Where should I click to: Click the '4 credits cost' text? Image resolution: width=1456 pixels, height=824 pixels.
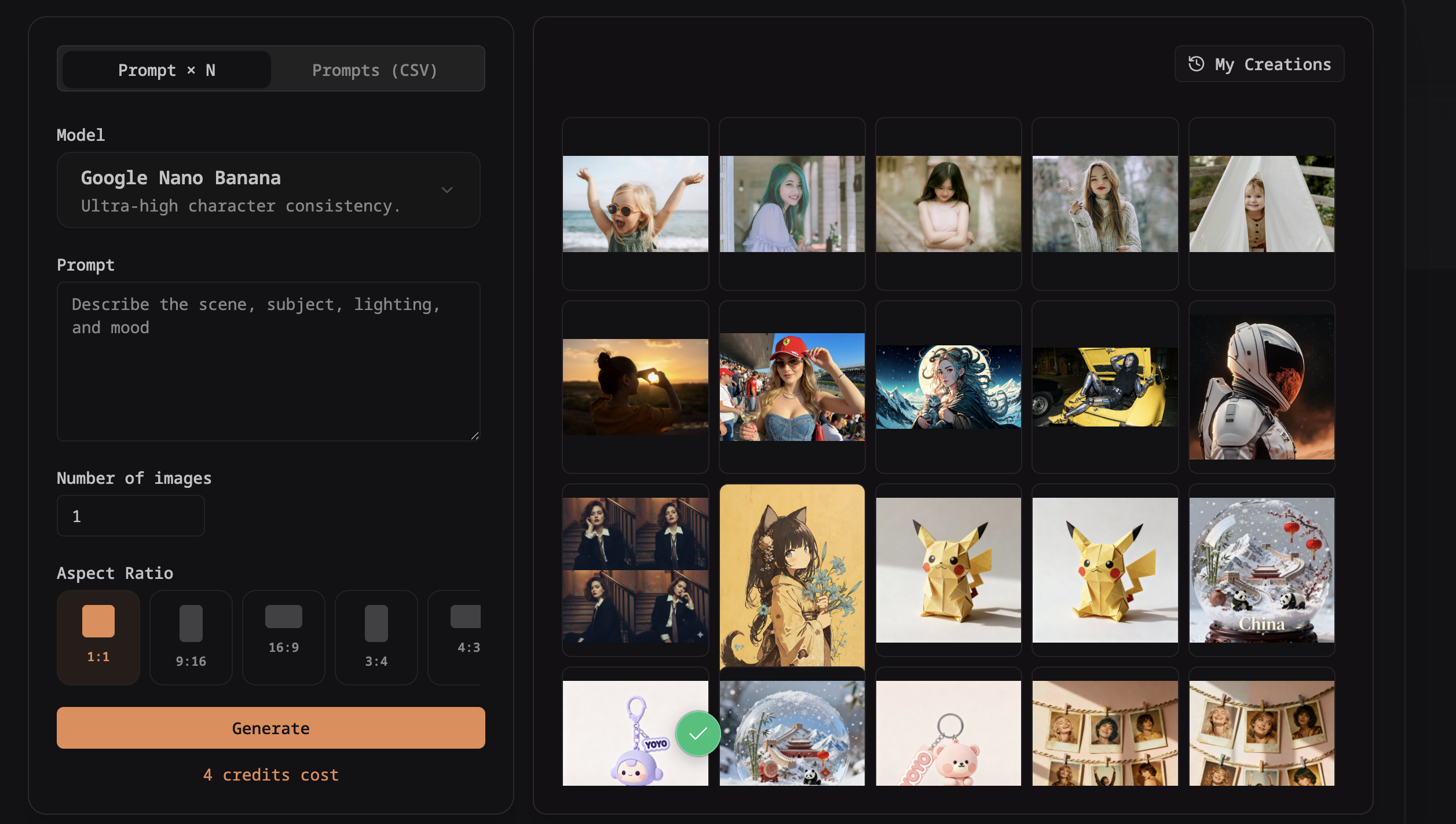pos(271,775)
